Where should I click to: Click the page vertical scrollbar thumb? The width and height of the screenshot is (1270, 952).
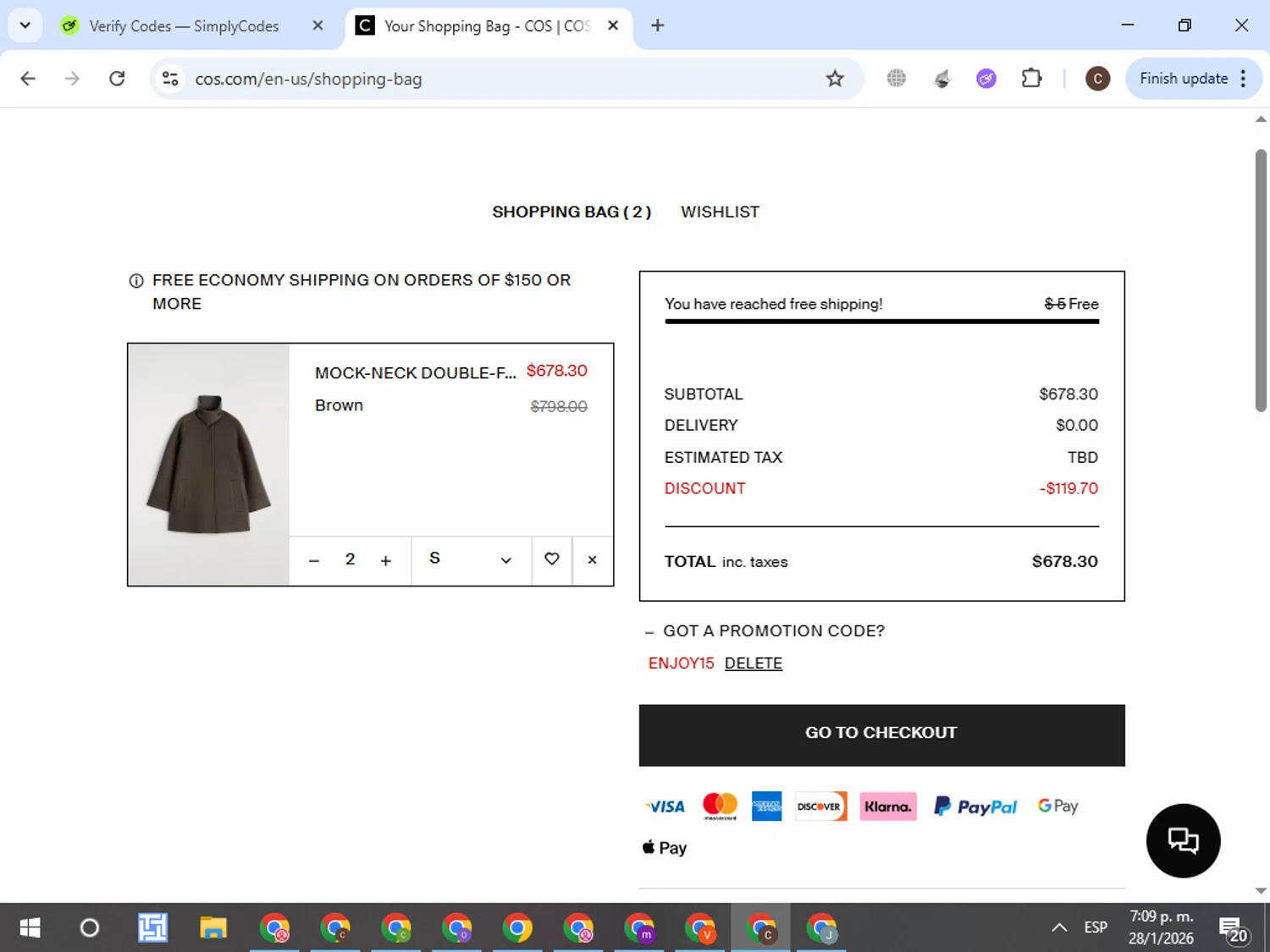click(1261, 279)
